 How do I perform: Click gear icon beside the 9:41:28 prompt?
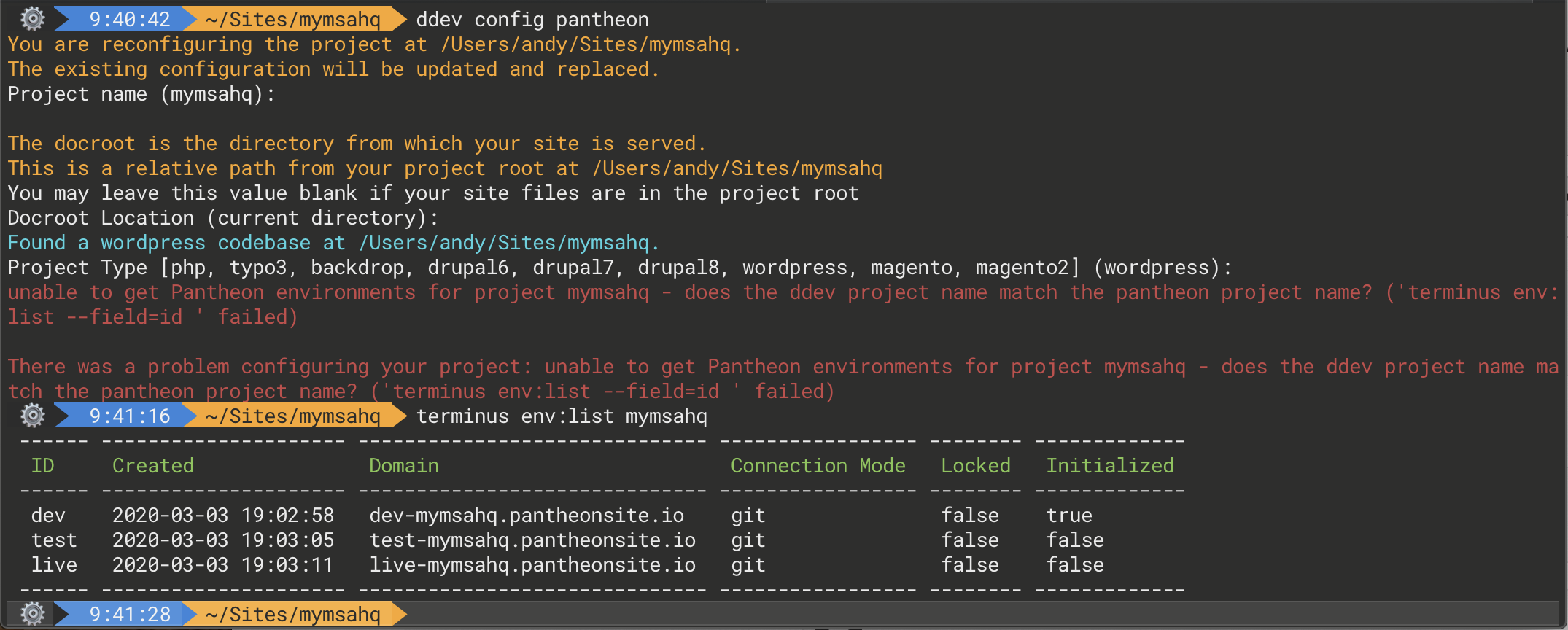coord(32,614)
